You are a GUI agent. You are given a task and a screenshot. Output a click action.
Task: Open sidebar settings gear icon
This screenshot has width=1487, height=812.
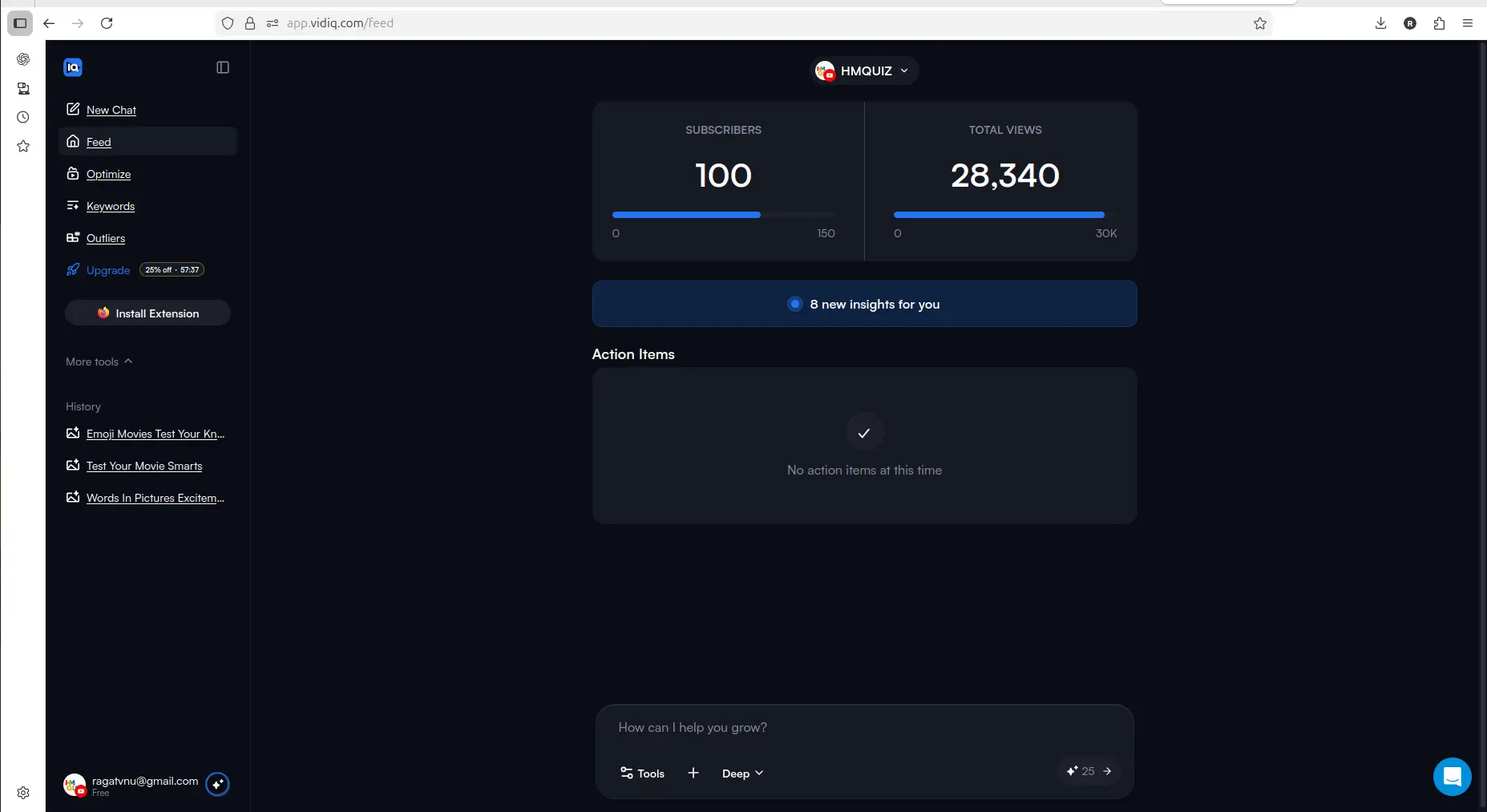coord(23,793)
